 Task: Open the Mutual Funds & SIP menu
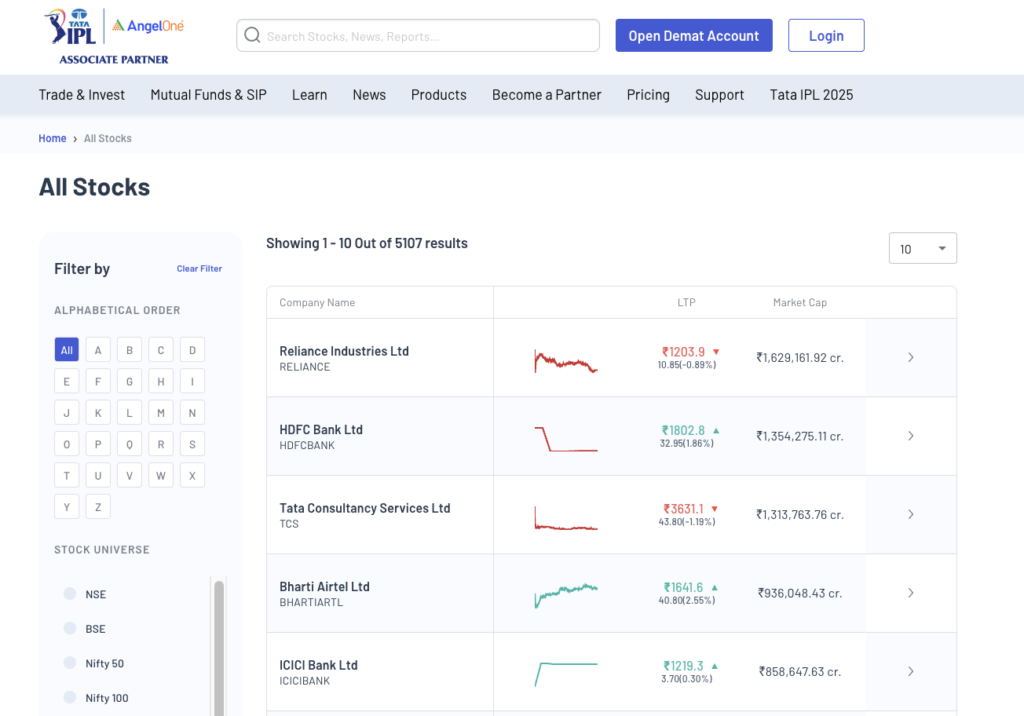point(208,95)
